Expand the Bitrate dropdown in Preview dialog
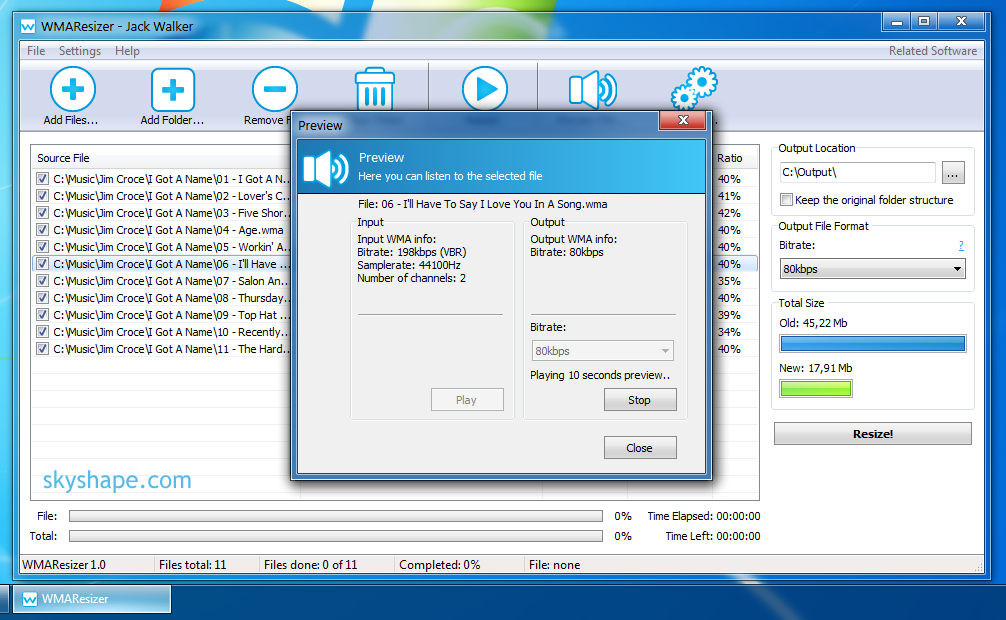 tap(602, 351)
